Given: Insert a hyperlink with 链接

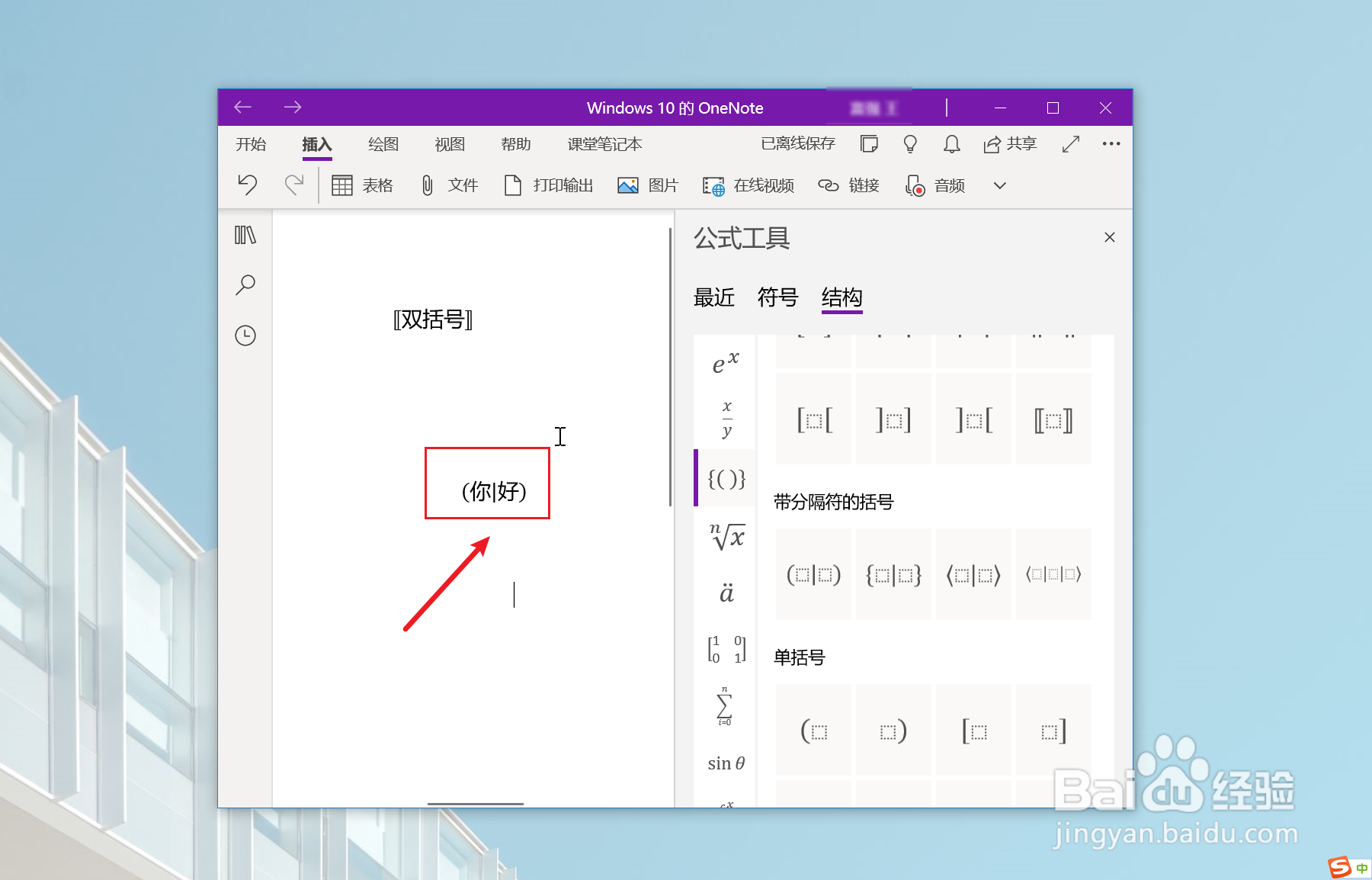Looking at the screenshot, I should click(x=848, y=185).
